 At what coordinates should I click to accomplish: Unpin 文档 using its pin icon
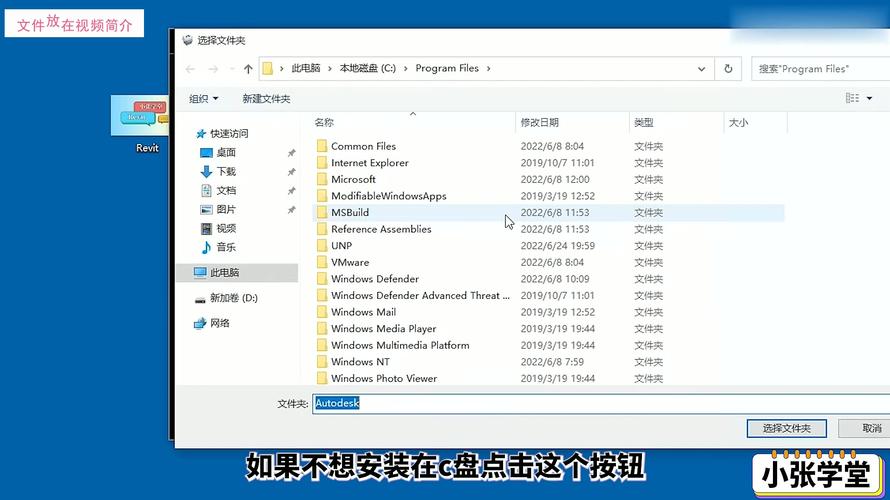click(291, 191)
